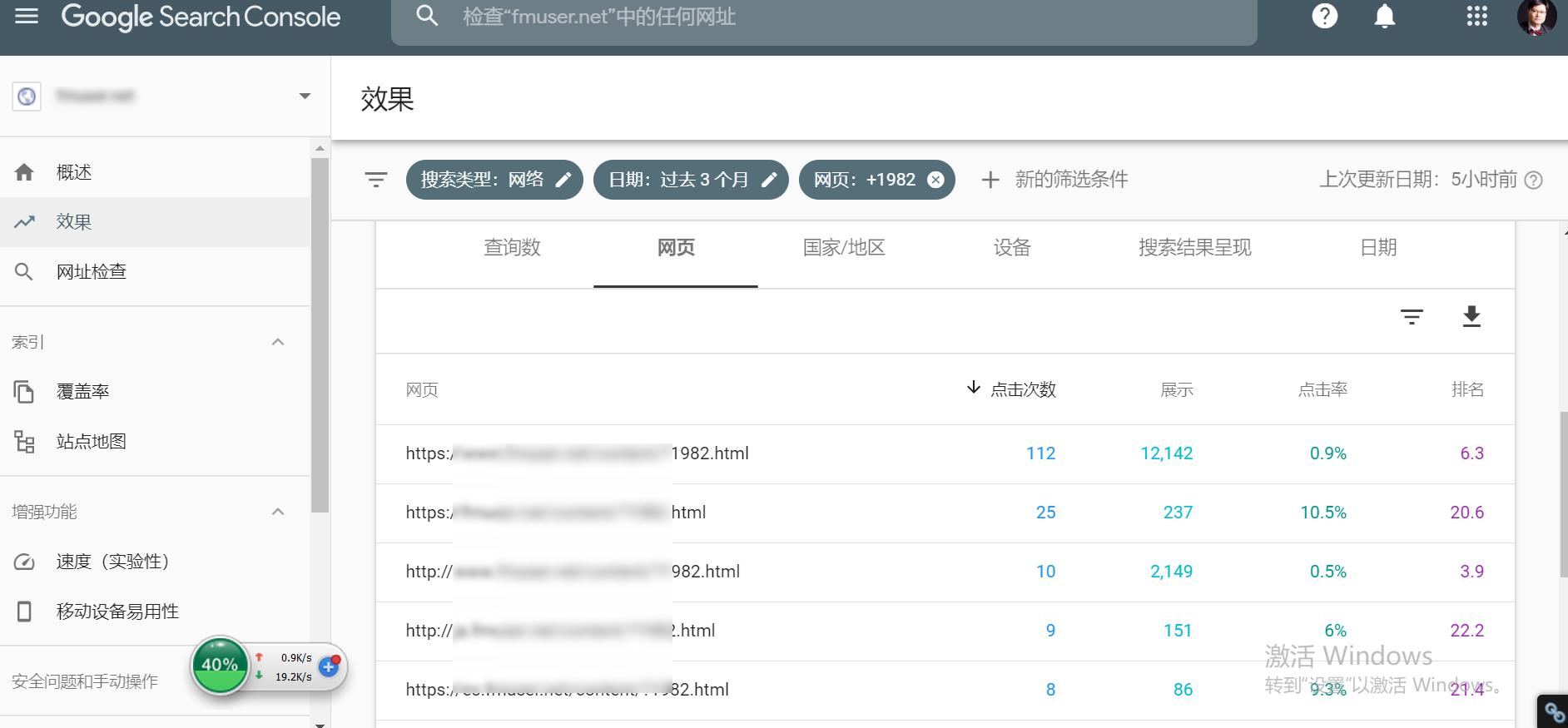Click the blue plus icon on speed widget
The image size is (1568, 728).
click(x=330, y=666)
